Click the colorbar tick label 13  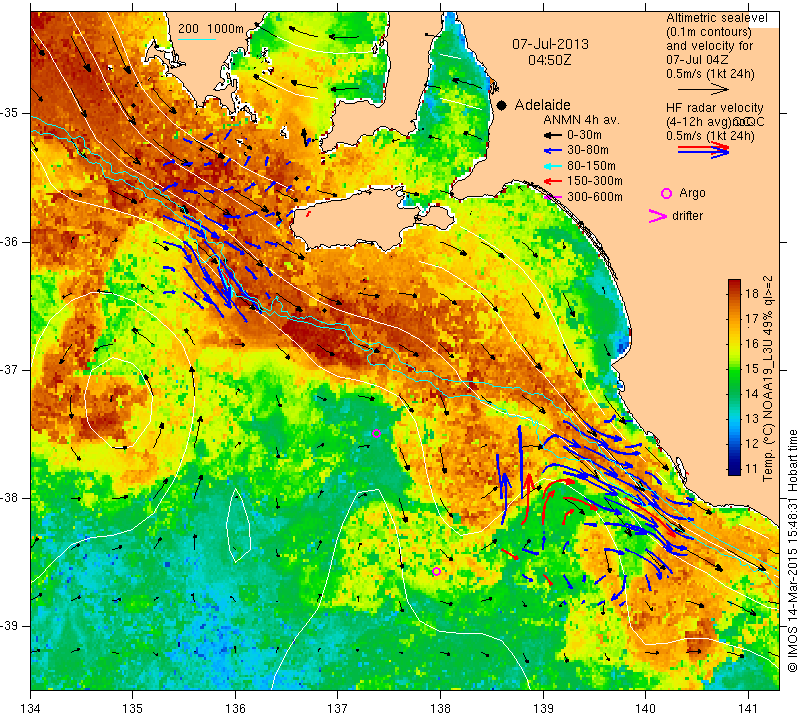click(x=752, y=418)
